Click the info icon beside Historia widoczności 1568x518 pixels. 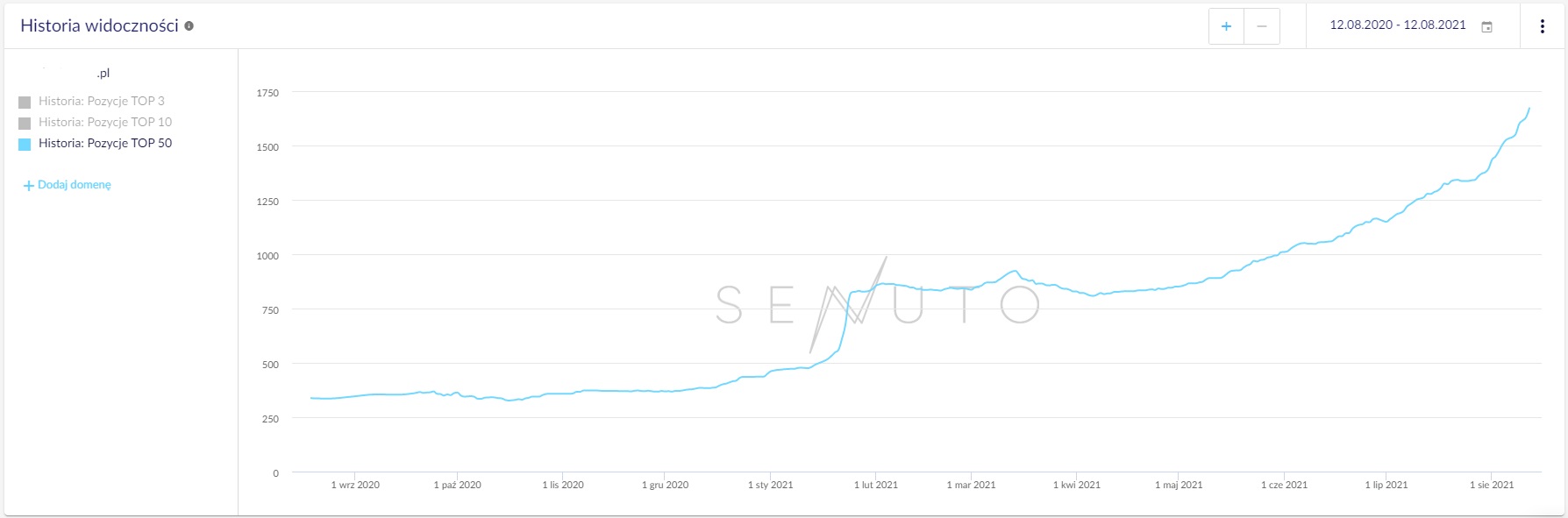click(189, 26)
